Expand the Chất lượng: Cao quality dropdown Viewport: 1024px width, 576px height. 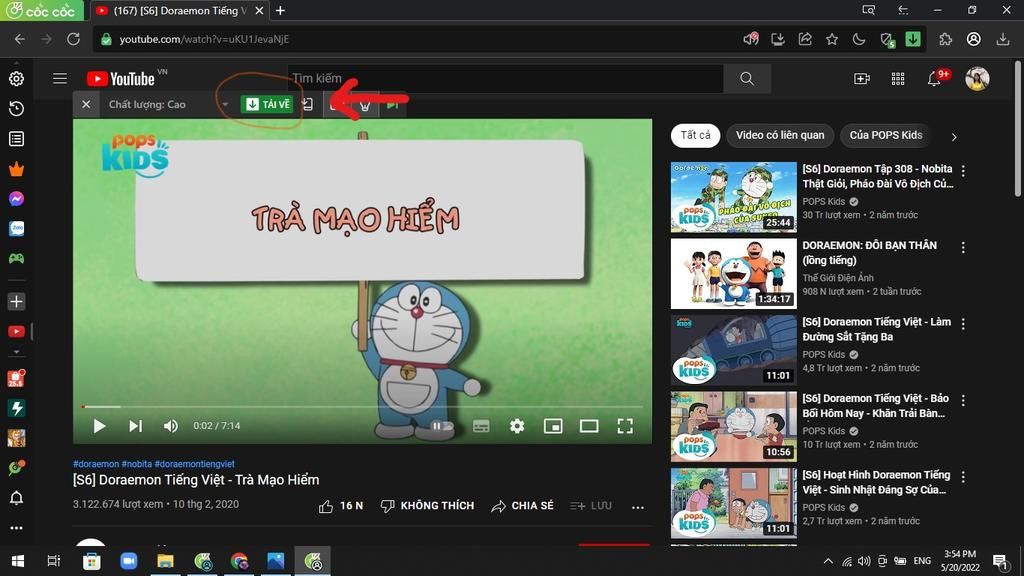pos(168,104)
